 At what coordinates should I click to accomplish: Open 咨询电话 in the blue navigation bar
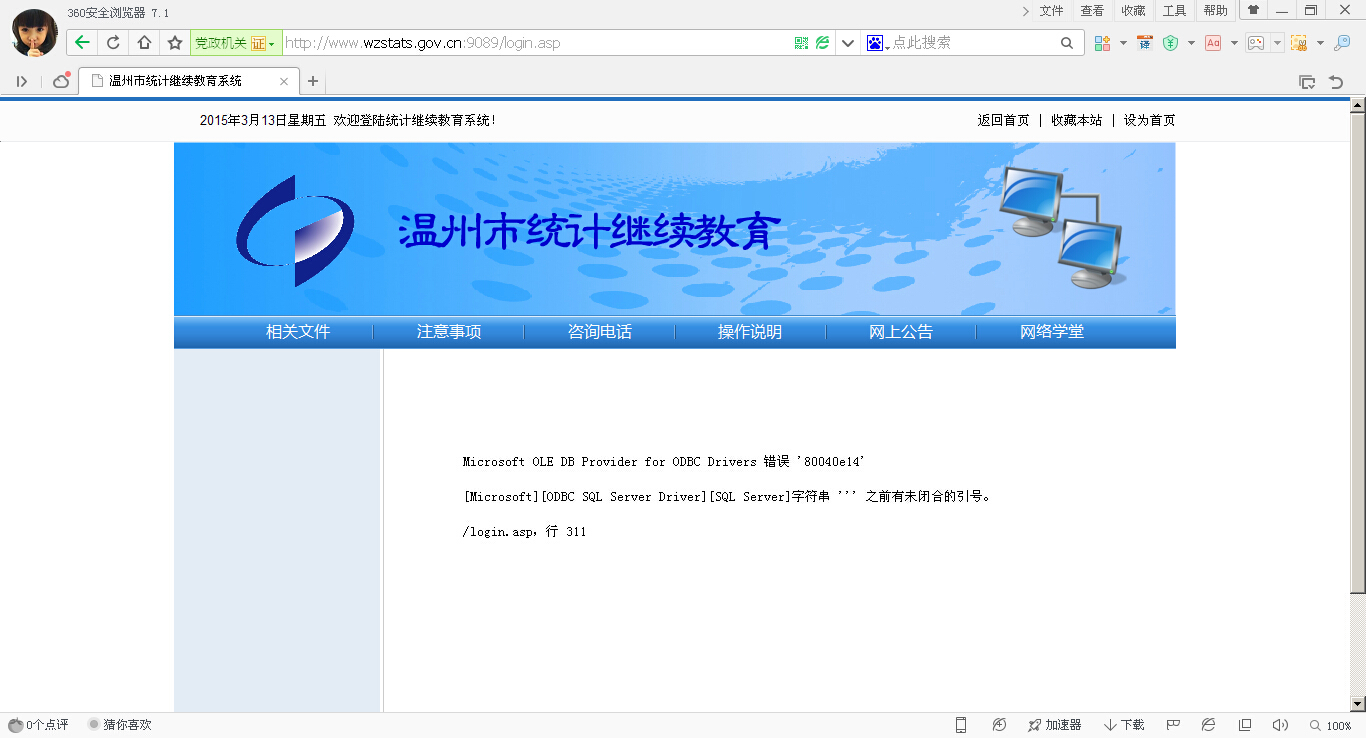(600, 332)
